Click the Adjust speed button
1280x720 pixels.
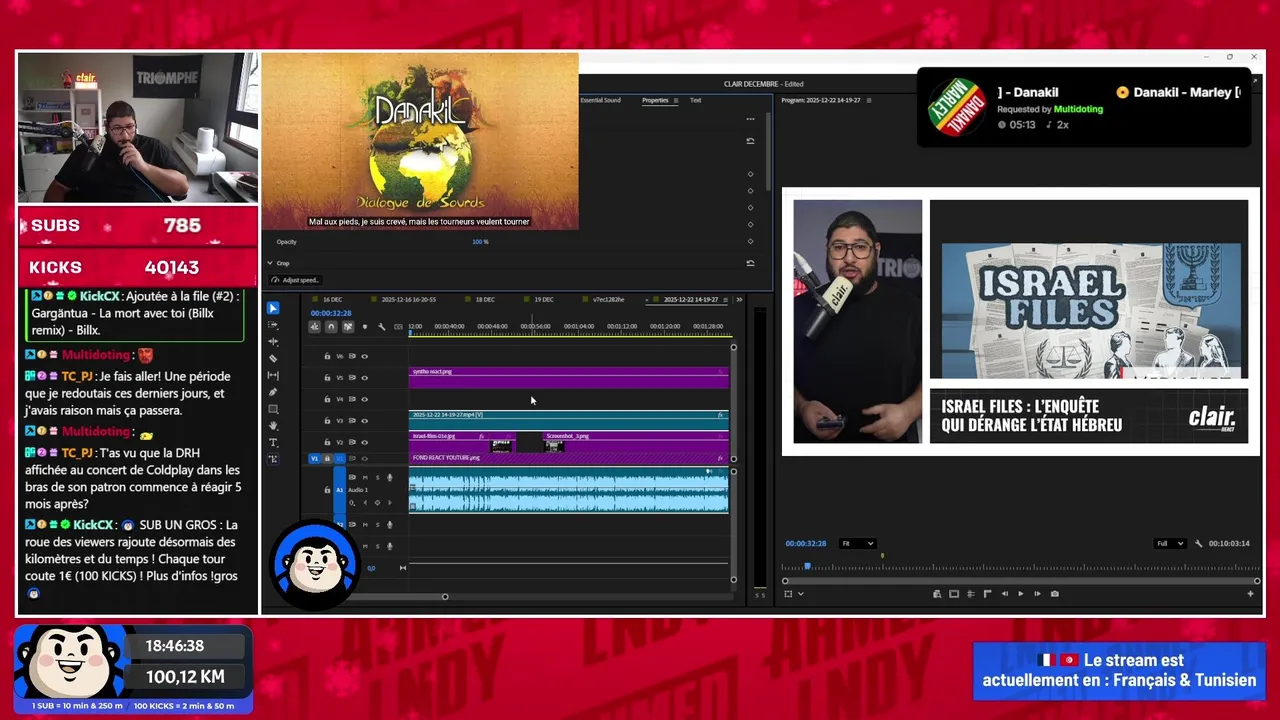pyautogui.click(x=295, y=280)
